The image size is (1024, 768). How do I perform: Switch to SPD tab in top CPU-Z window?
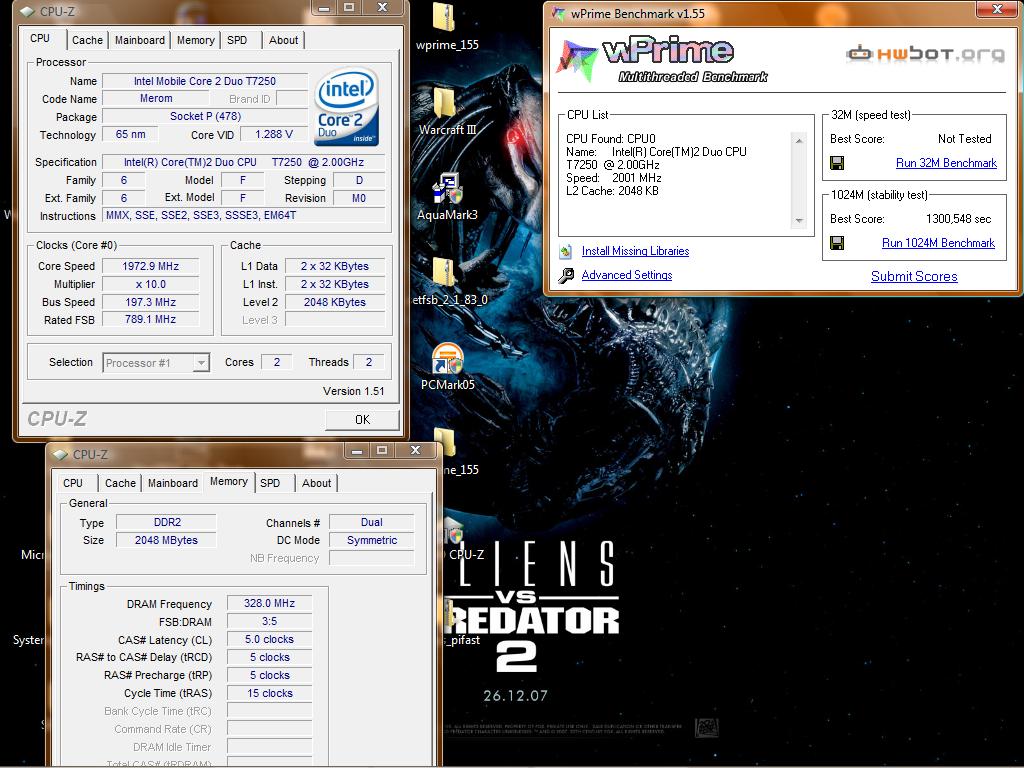(x=237, y=40)
